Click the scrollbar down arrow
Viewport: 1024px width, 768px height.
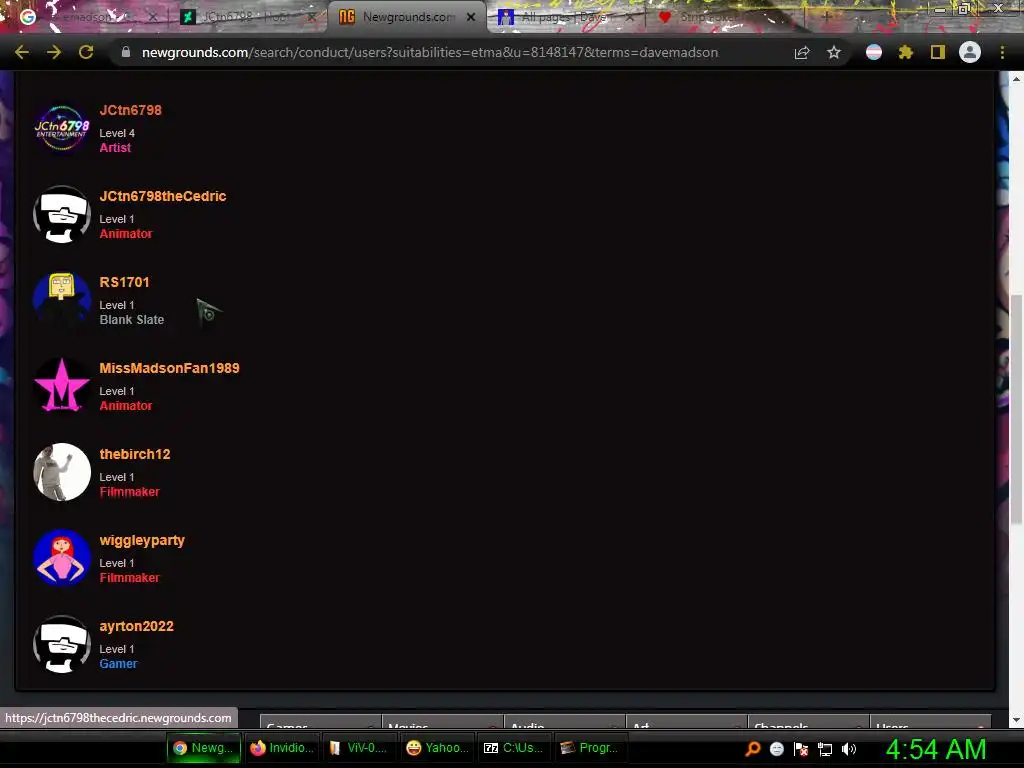click(1016, 720)
